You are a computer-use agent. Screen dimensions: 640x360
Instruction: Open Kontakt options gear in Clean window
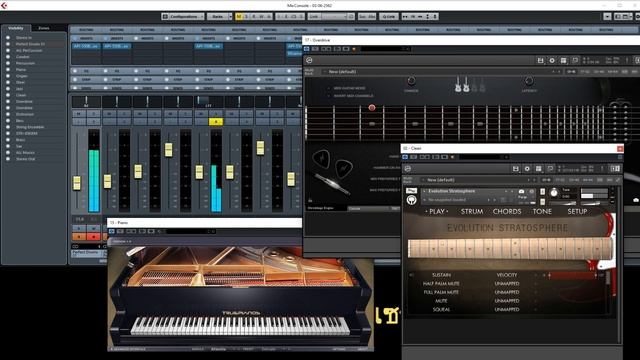point(527,169)
